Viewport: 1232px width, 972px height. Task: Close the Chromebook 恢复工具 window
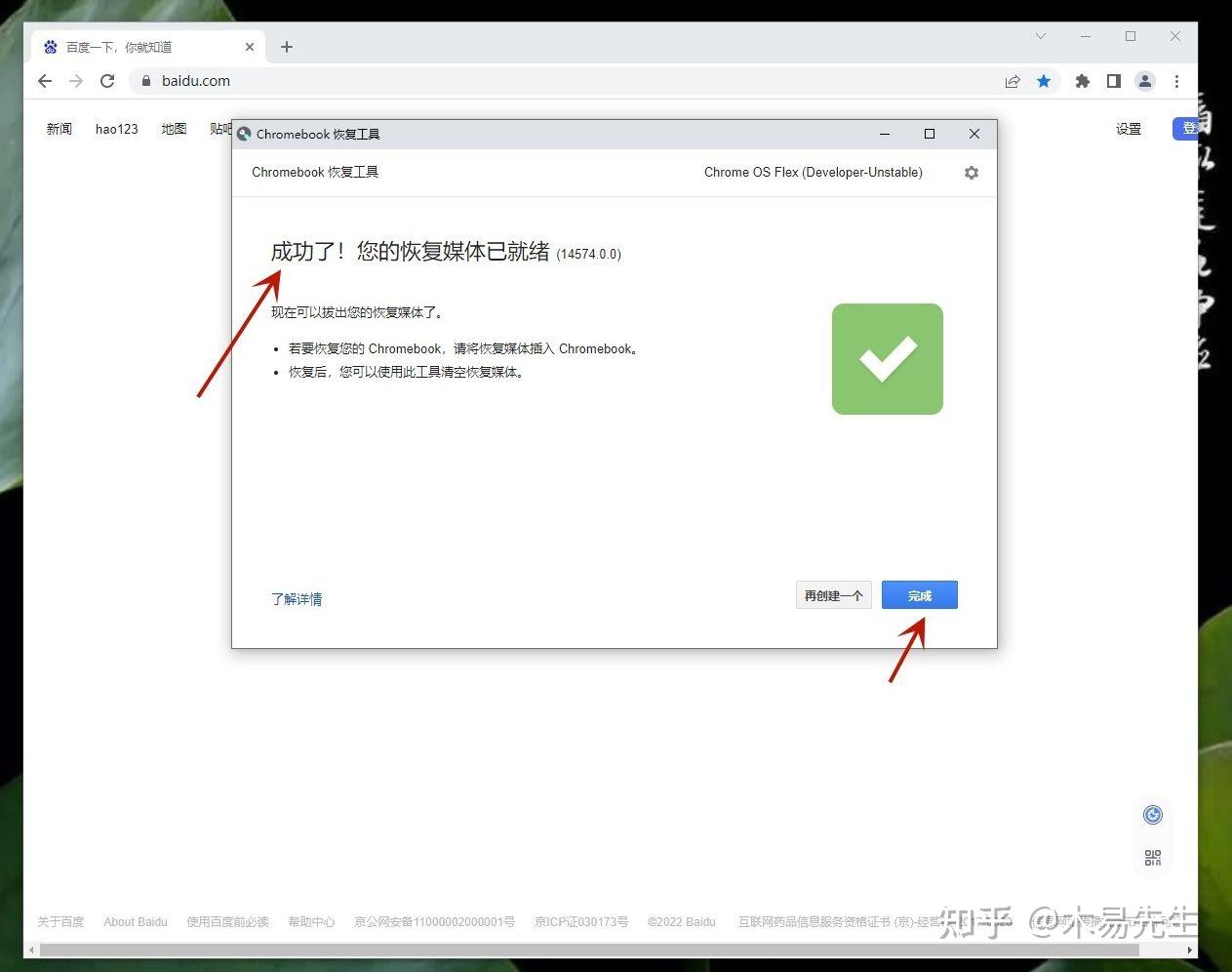pos(974,134)
